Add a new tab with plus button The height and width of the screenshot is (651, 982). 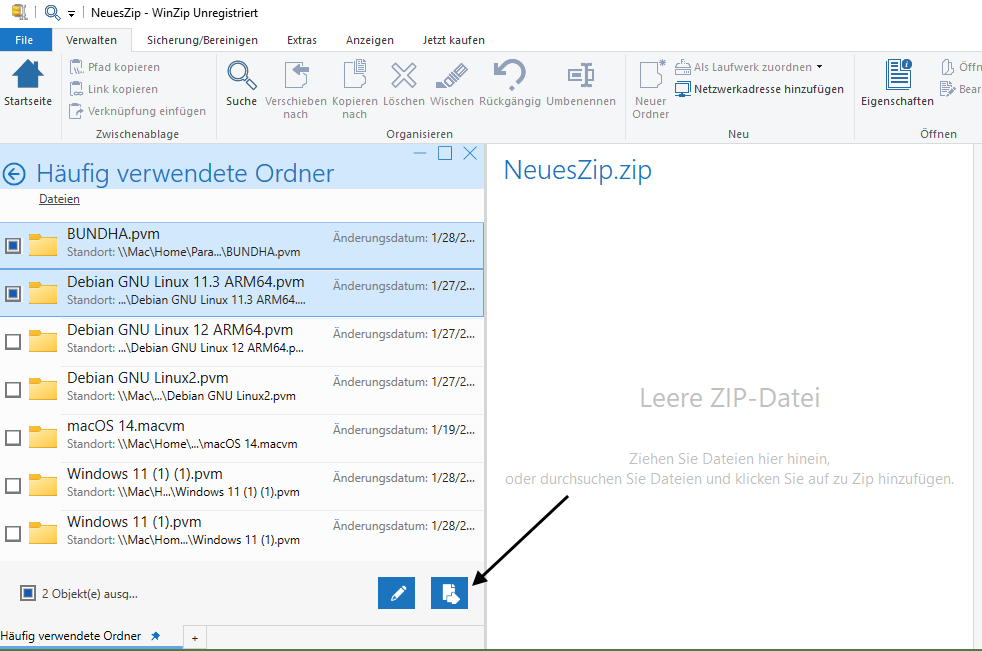click(x=195, y=638)
